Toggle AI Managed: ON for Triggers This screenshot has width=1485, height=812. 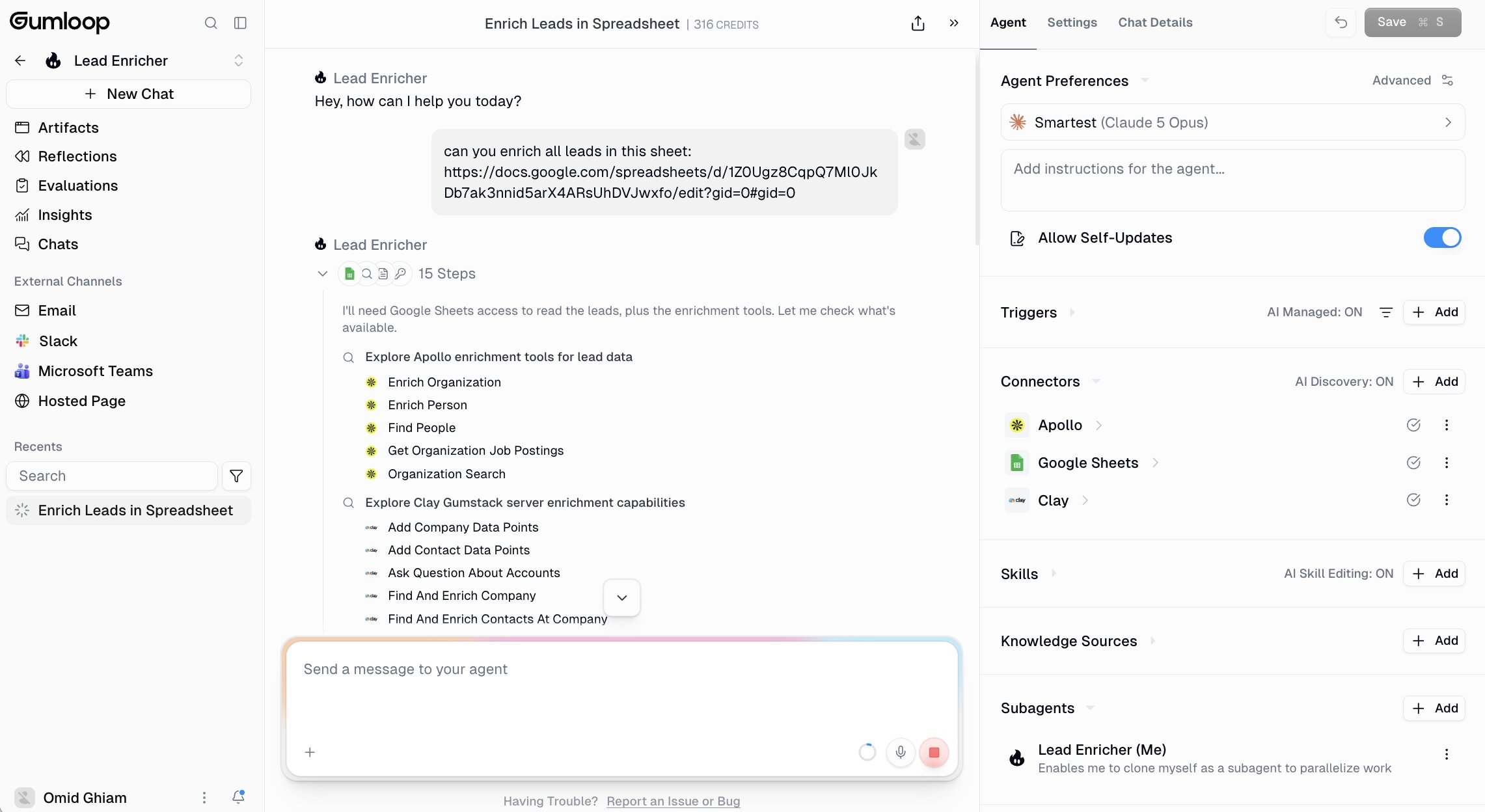[x=1315, y=312]
